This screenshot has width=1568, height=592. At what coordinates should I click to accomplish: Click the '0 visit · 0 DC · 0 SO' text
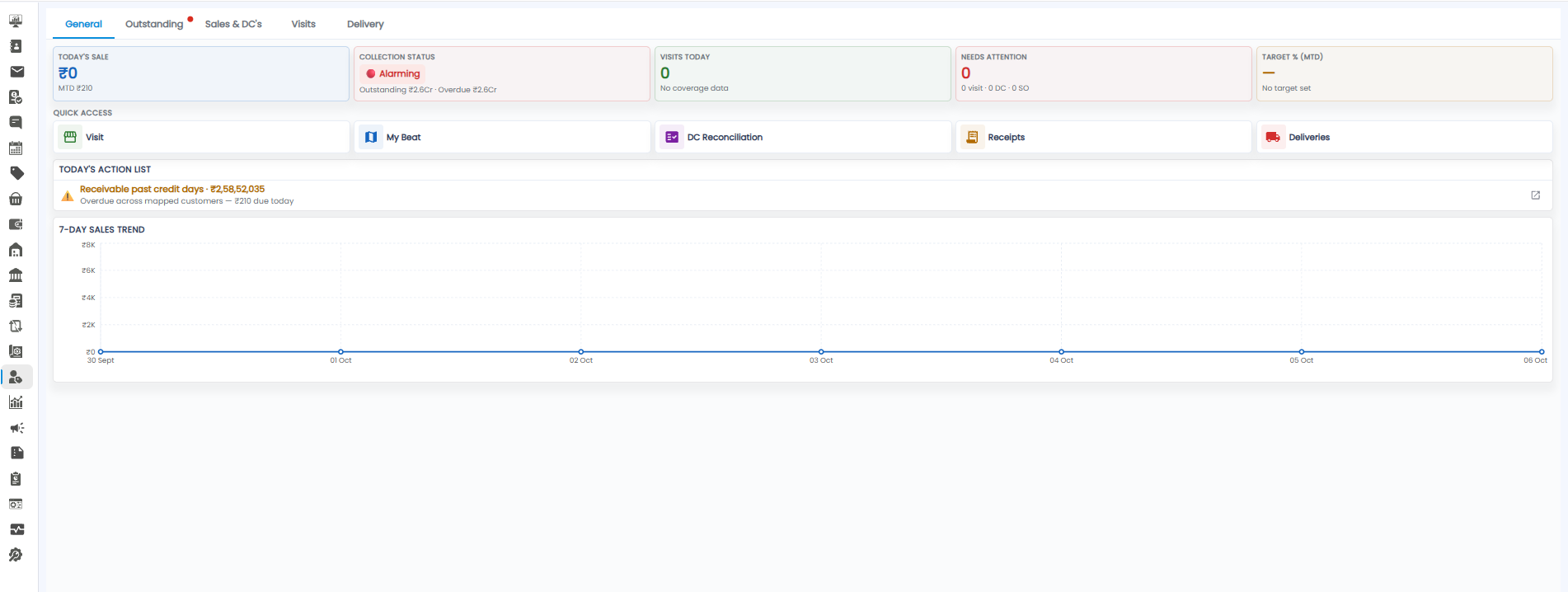pos(994,88)
